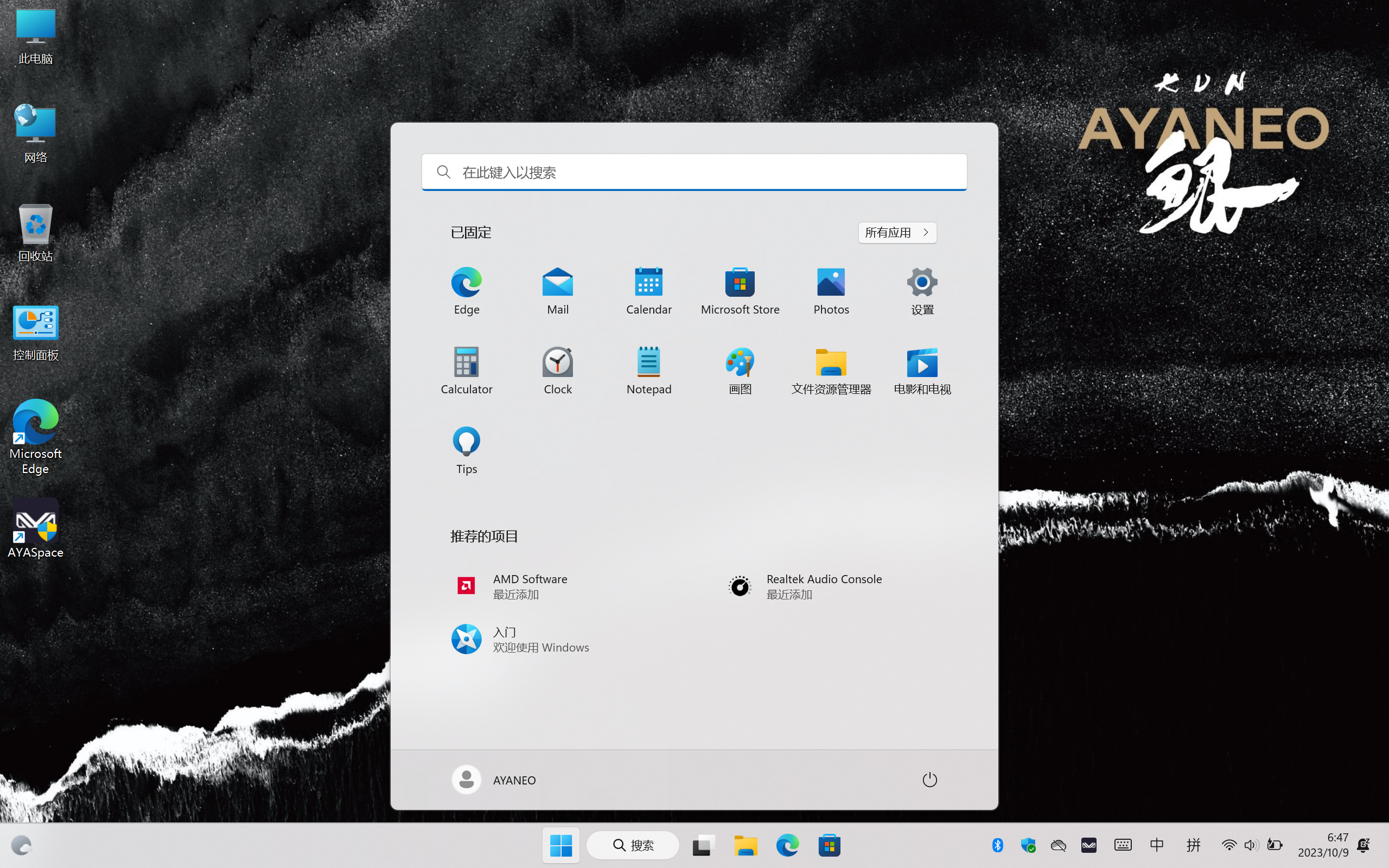Click the Start menu search field
This screenshot has height=868, width=1389.
pyautogui.click(x=694, y=171)
